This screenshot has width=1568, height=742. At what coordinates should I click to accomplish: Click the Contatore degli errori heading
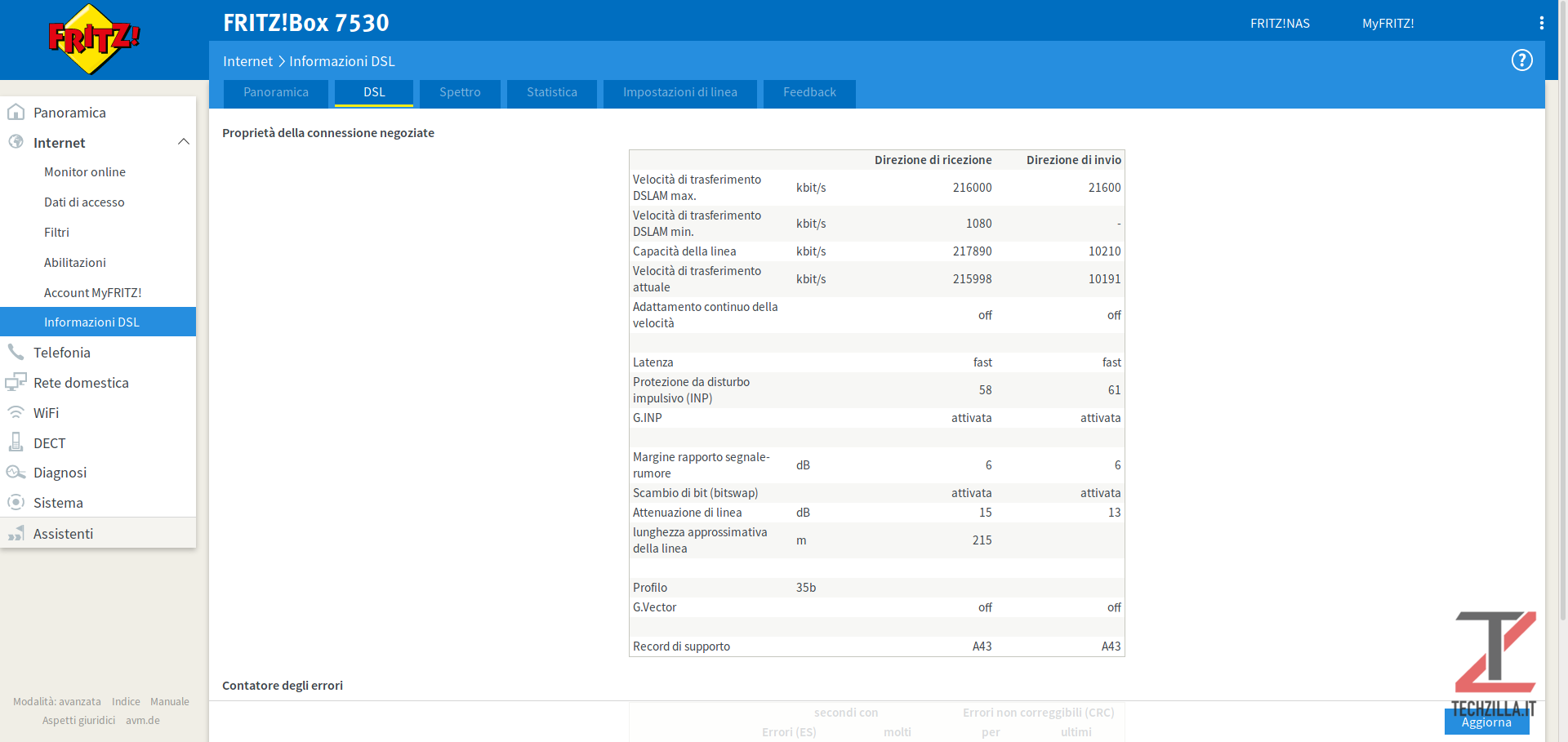(x=283, y=686)
